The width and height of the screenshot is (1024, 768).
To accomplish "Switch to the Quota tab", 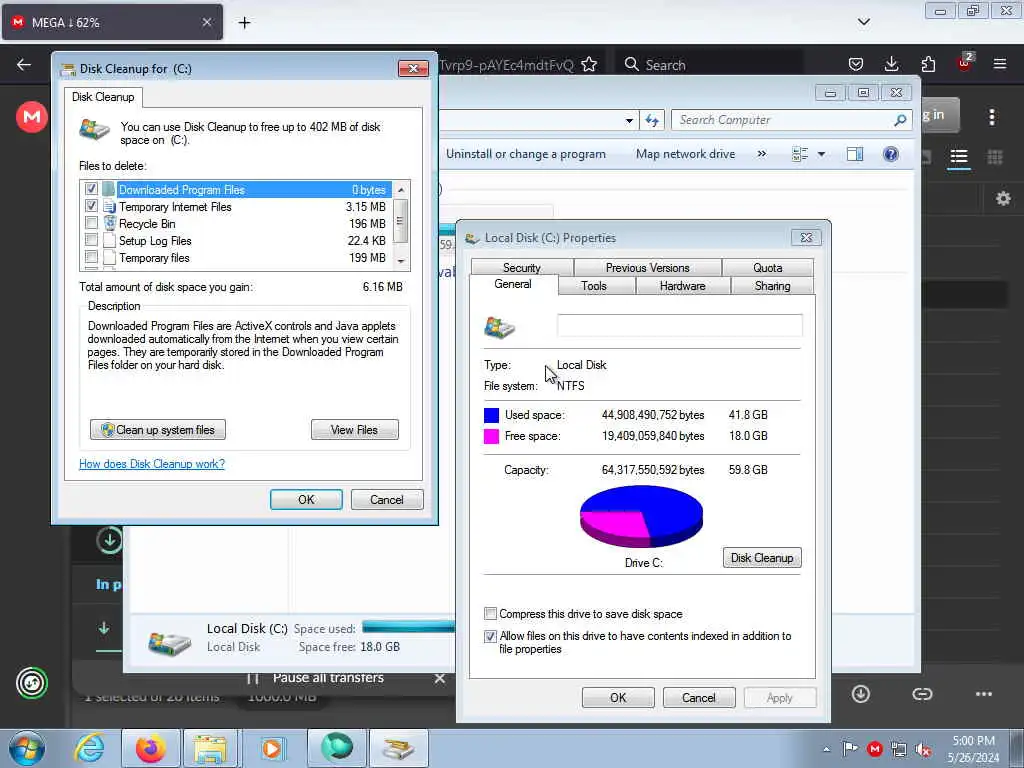I will tap(767, 267).
